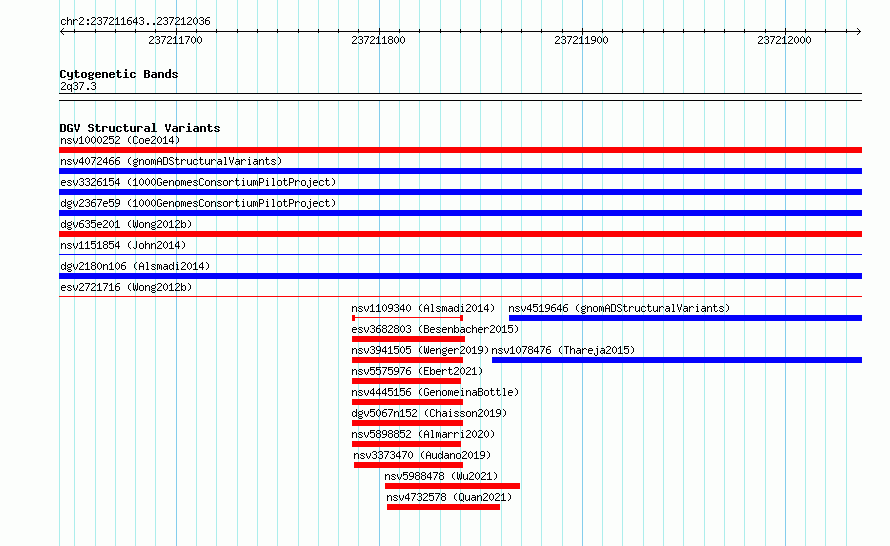Open the dgv2367e59 variant bar

pyautogui.click(x=460, y=213)
